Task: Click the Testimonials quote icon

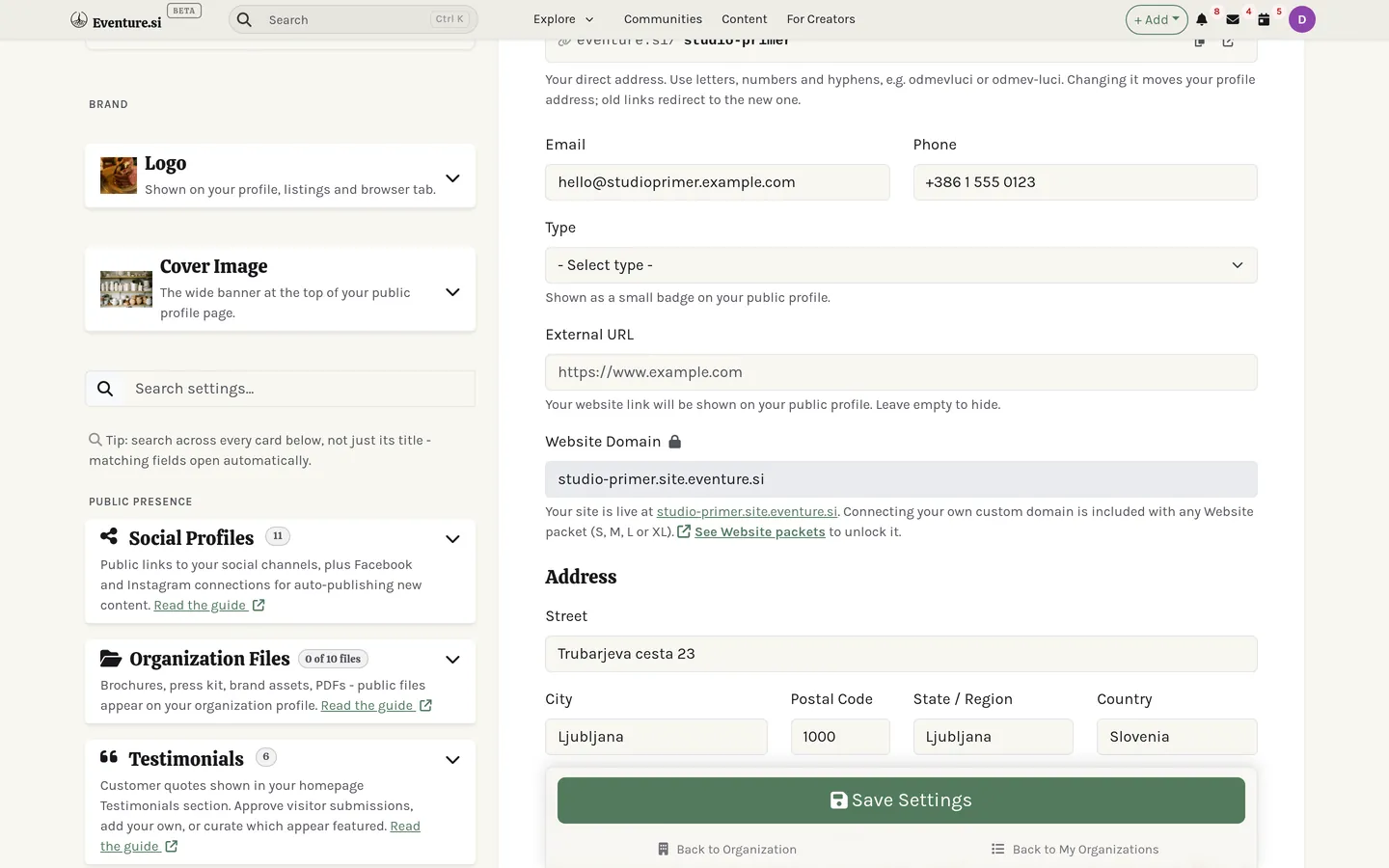Action: click(109, 757)
